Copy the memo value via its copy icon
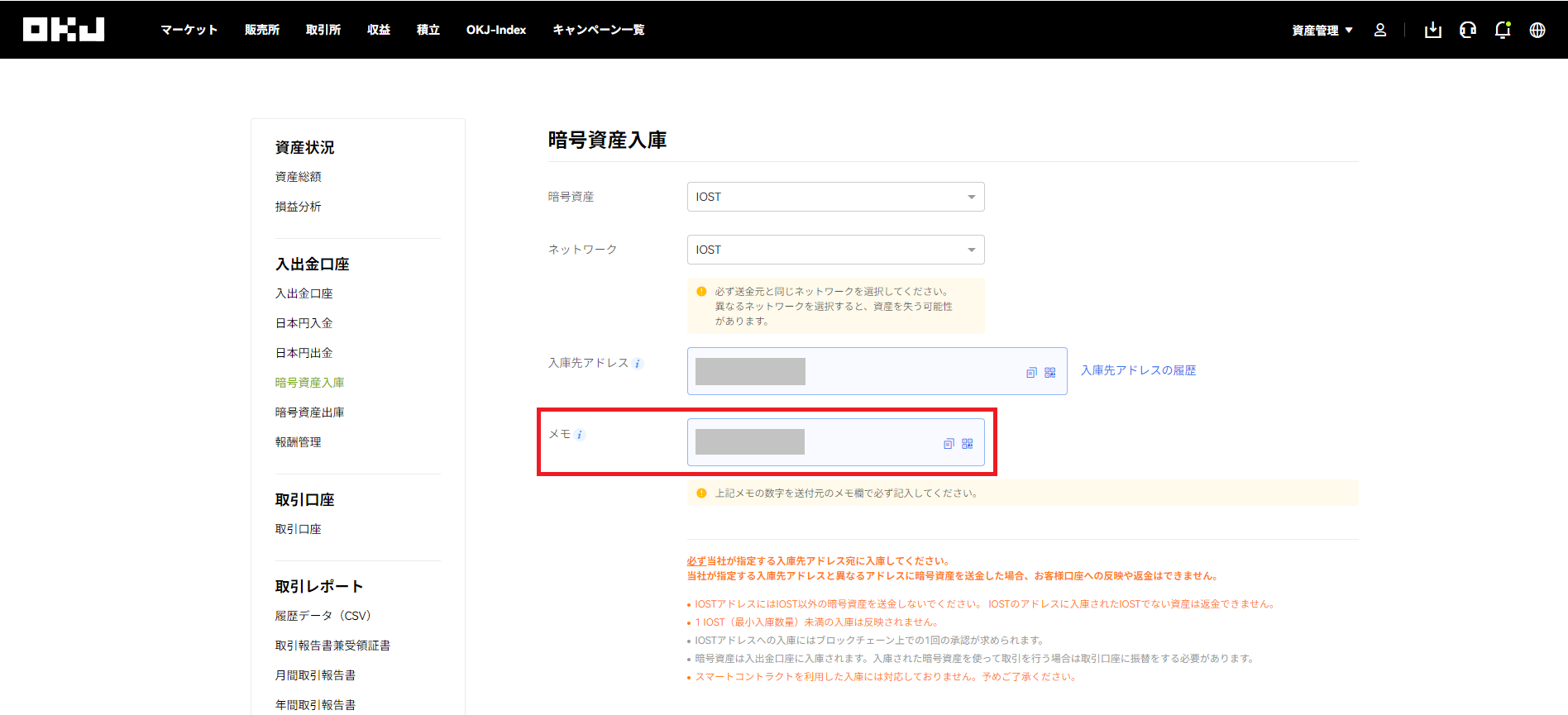The width and height of the screenshot is (1568, 715). click(x=949, y=444)
